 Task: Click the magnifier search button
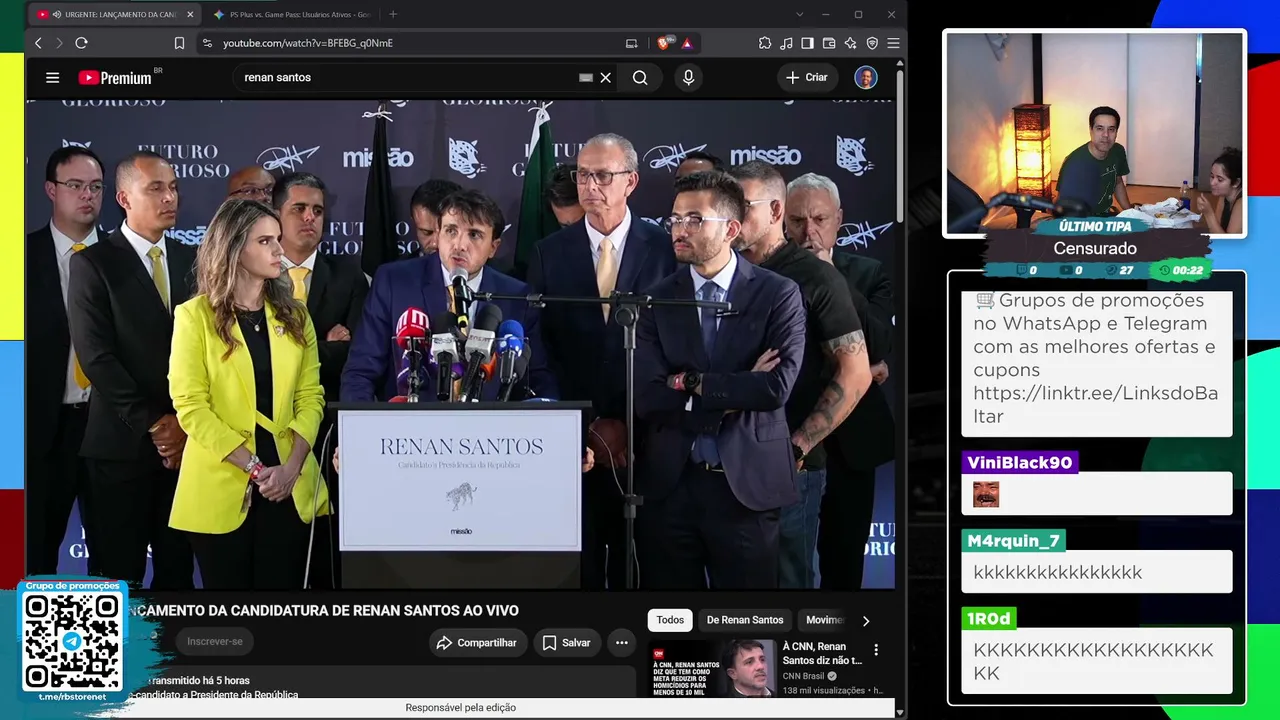[x=640, y=77]
